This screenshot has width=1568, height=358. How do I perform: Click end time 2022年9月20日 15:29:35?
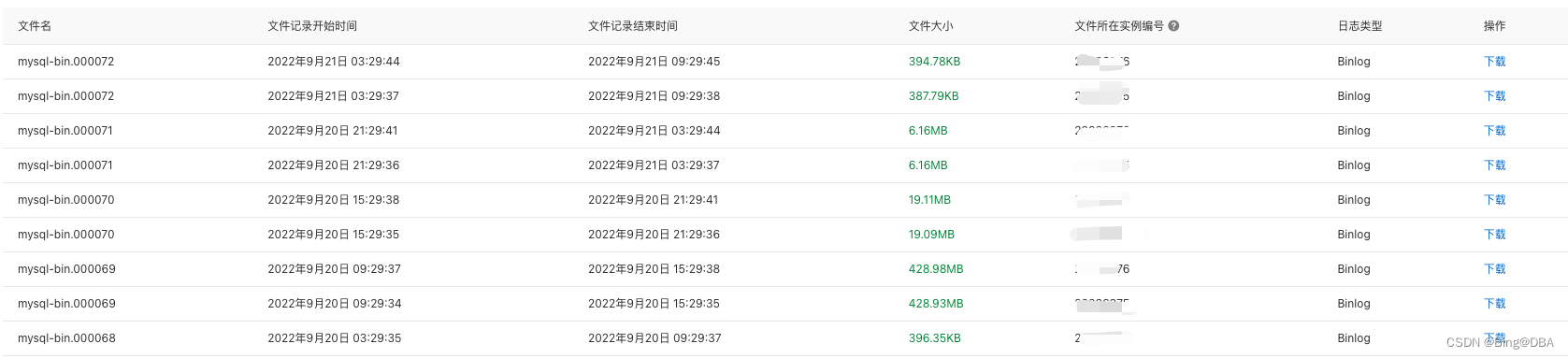(655, 304)
